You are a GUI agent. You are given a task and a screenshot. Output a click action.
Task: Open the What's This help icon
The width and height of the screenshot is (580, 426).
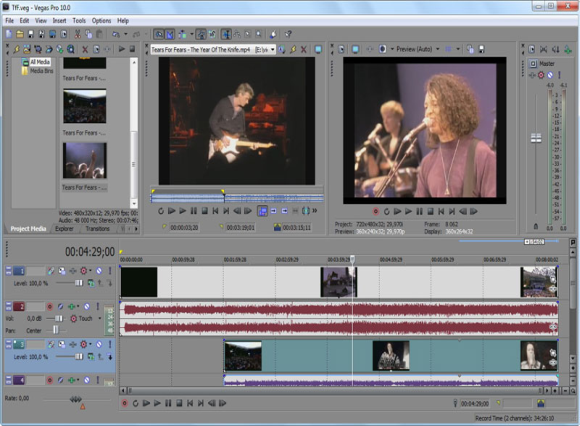(x=288, y=34)
